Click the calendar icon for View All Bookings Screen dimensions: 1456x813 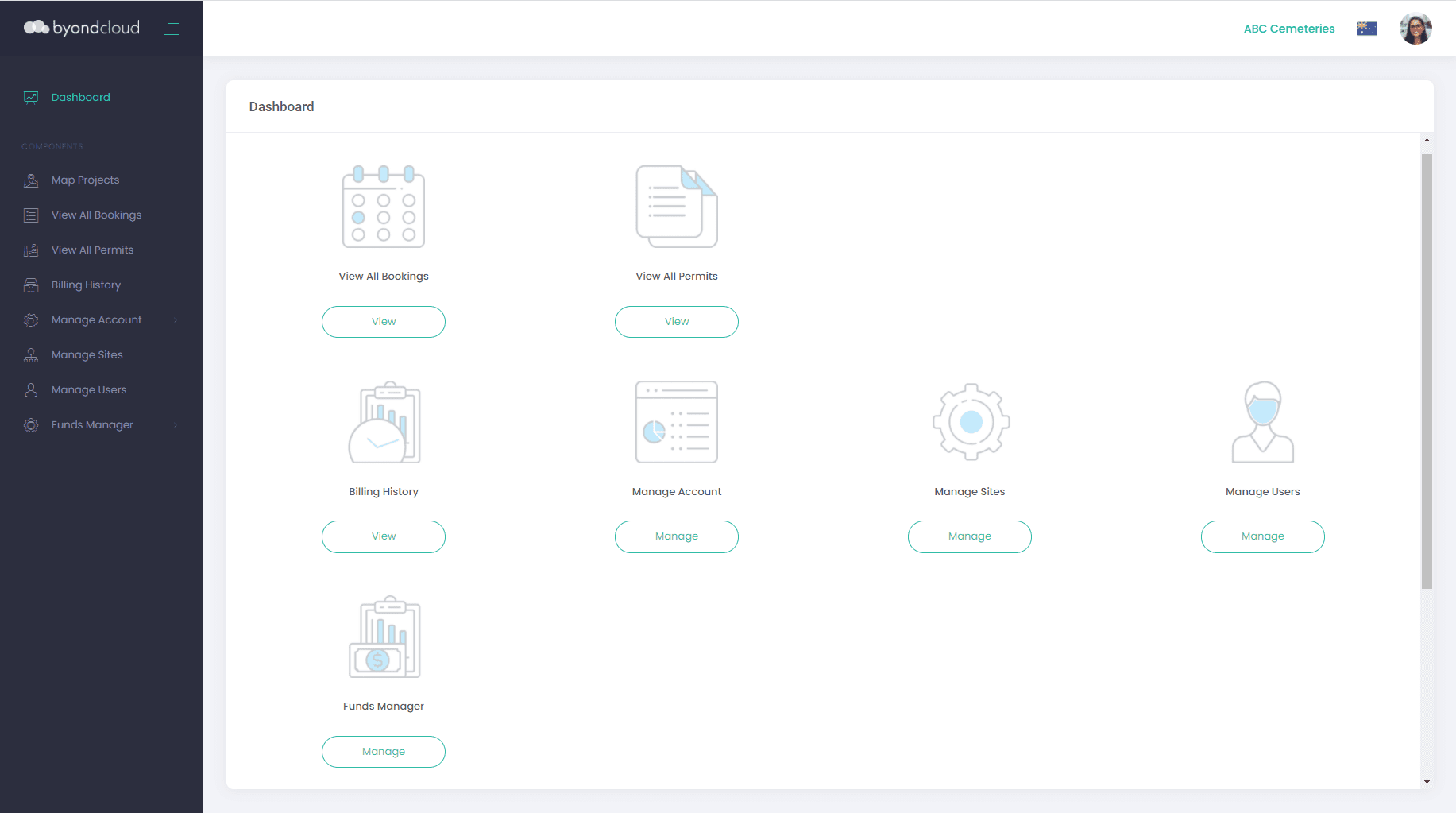[384, 207]
